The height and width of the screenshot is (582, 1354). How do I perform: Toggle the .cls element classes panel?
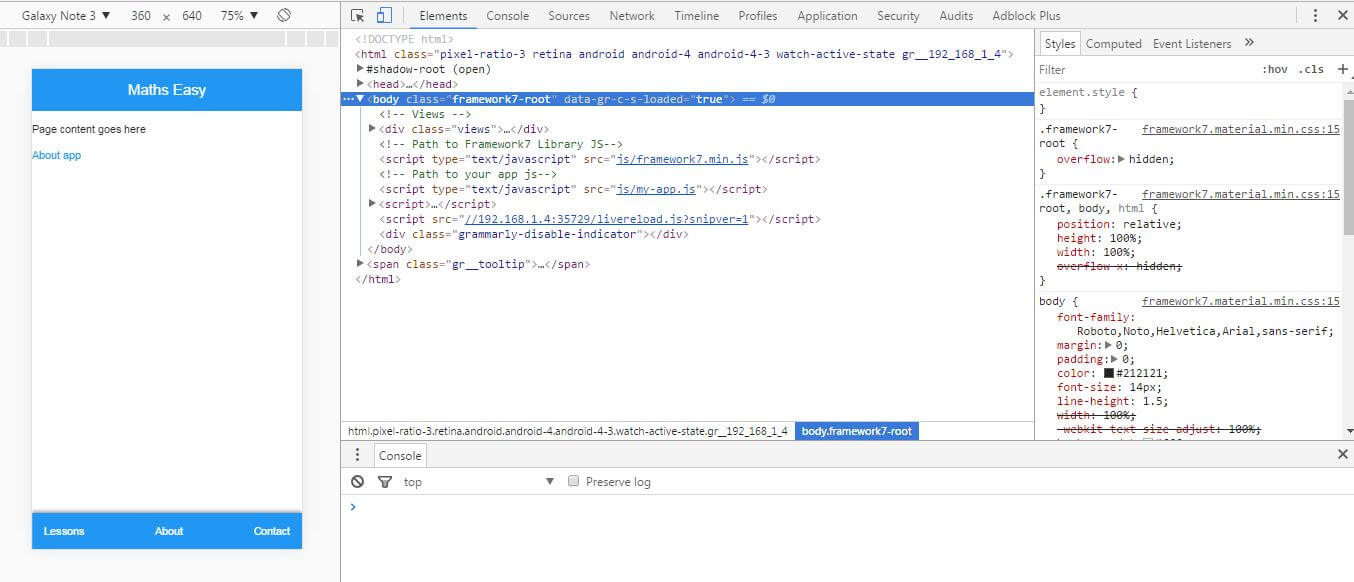(1311, 69)
